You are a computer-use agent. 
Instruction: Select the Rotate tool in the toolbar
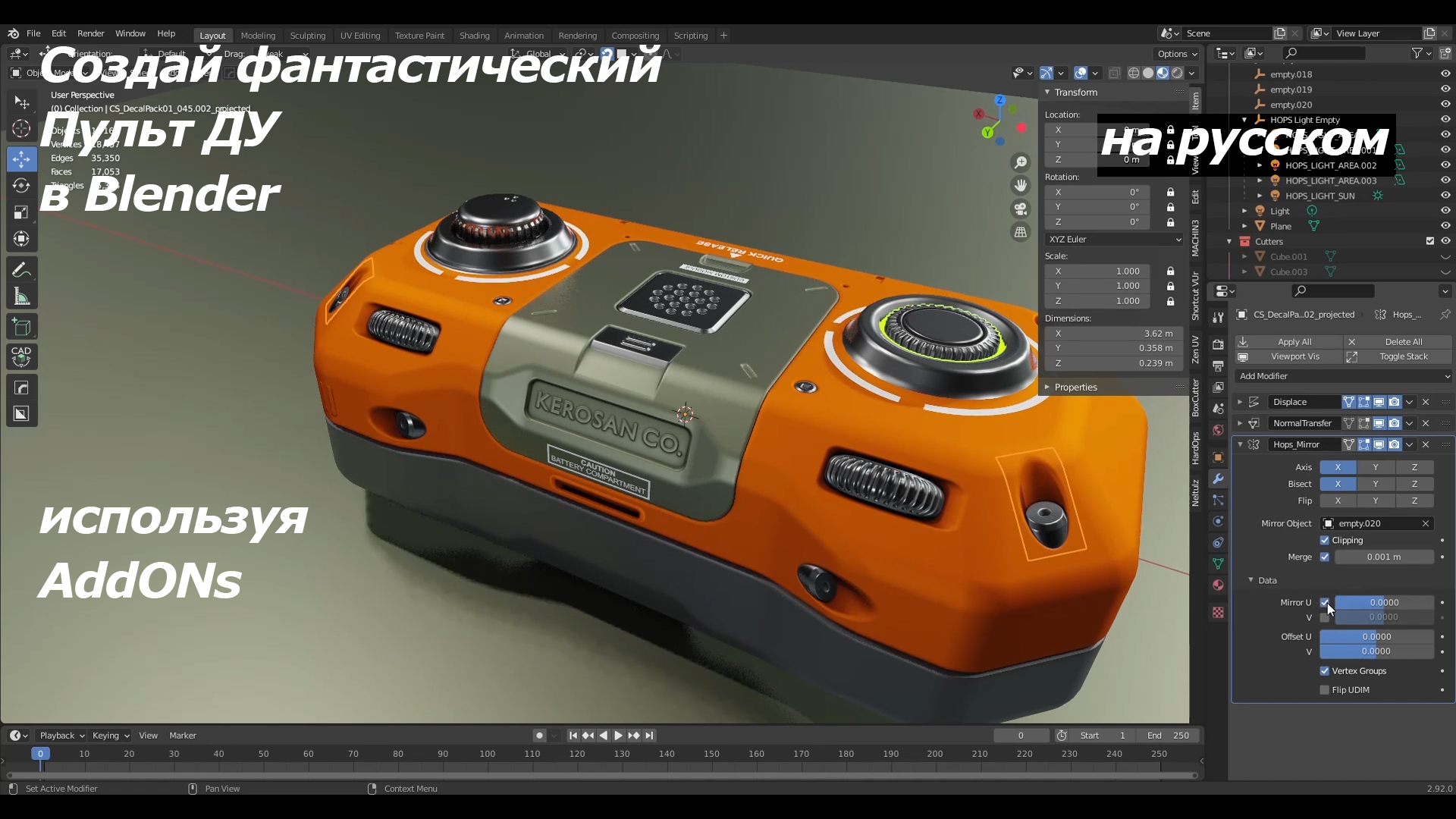click(x=21, y=185)
